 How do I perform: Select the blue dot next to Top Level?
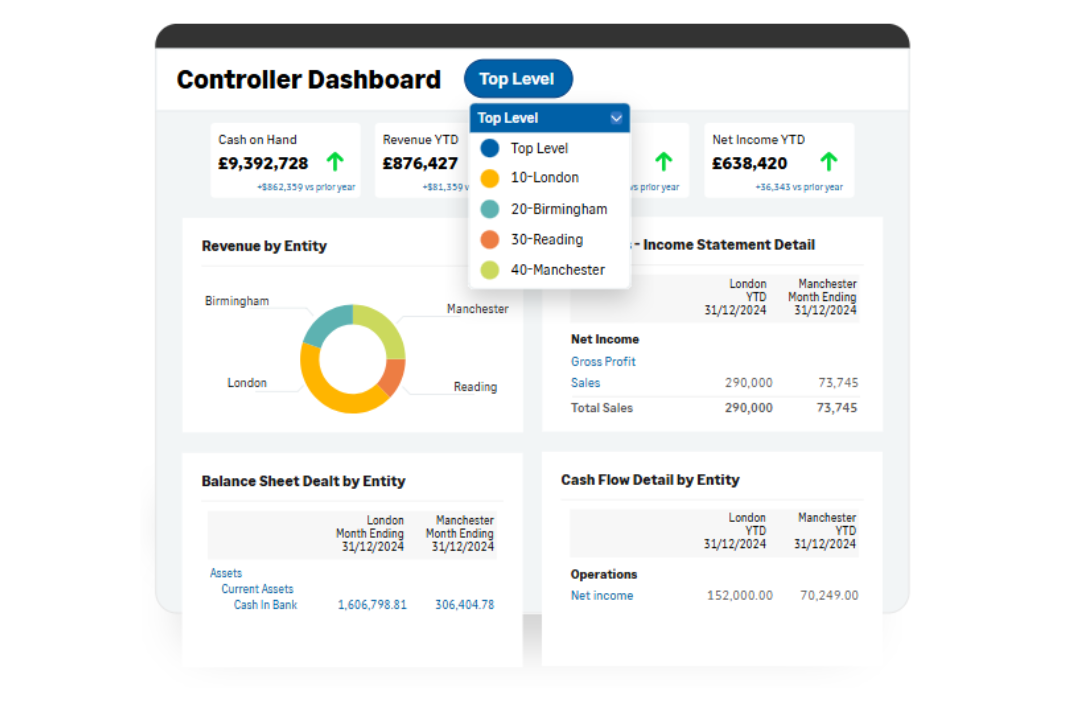tap(489, 148)
